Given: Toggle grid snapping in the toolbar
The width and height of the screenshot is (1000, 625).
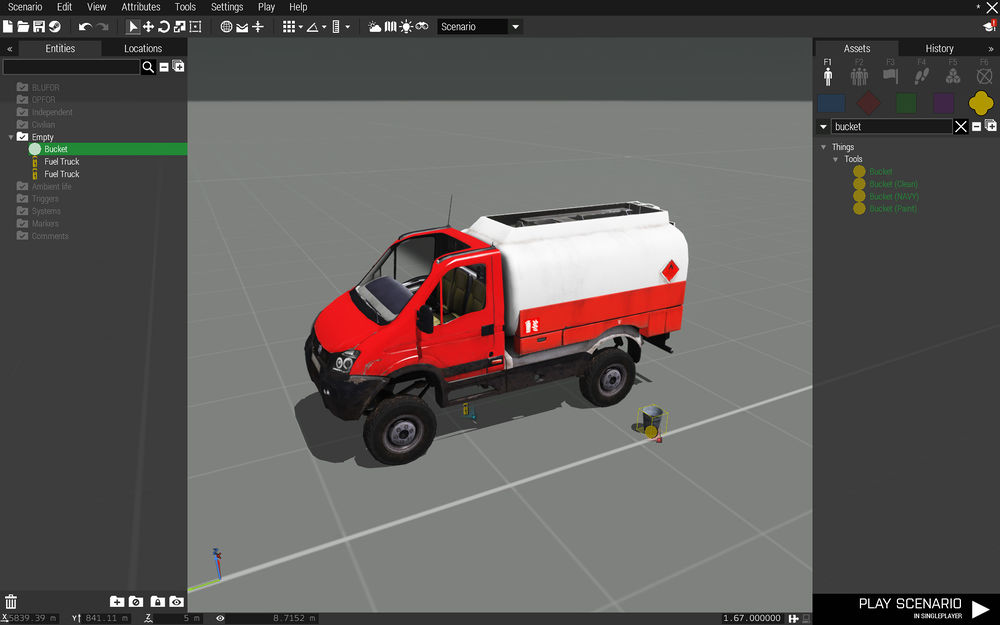Looking at the screenshot, I should pos(287,26).
